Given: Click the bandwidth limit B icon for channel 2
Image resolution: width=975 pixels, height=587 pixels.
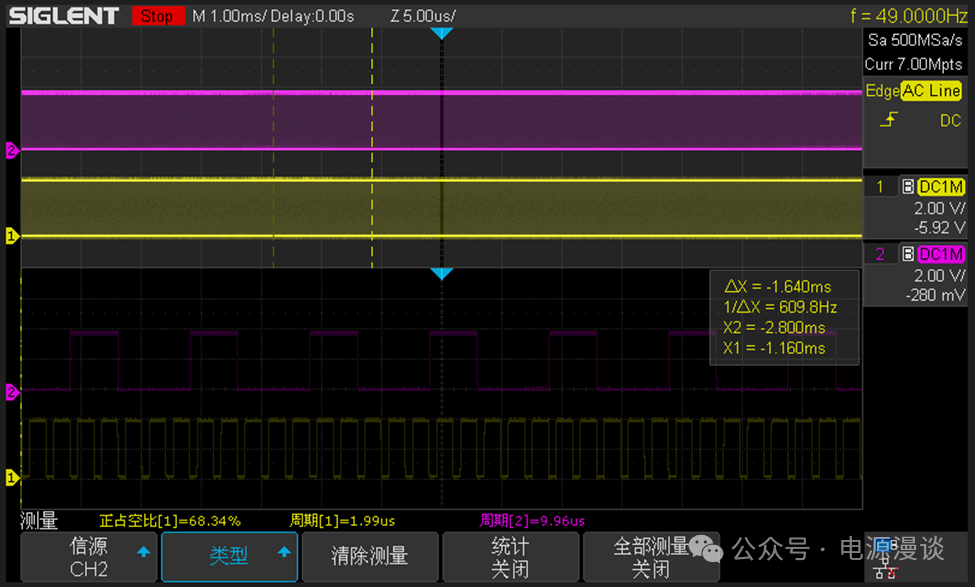Looking at the screenshot, I should (907, 254).
